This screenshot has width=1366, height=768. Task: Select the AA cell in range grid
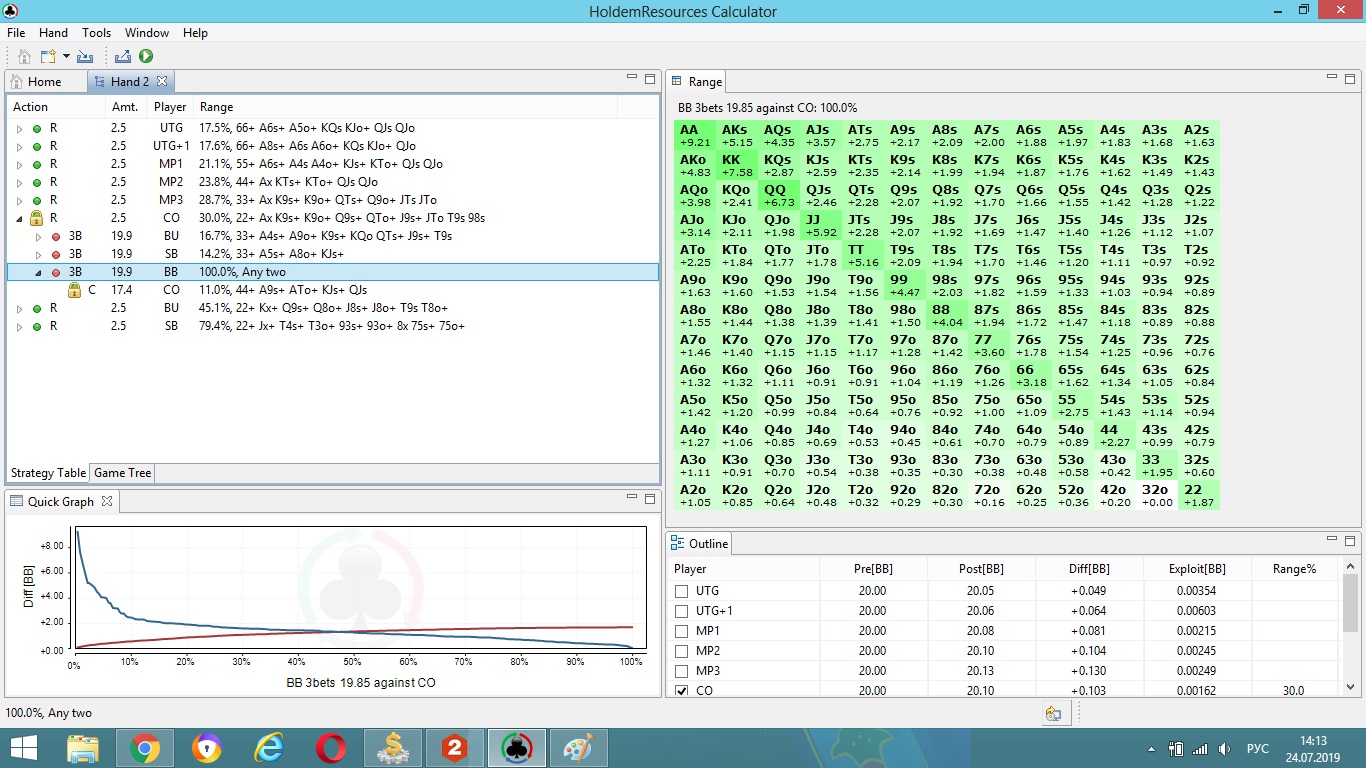click(695, 136)
